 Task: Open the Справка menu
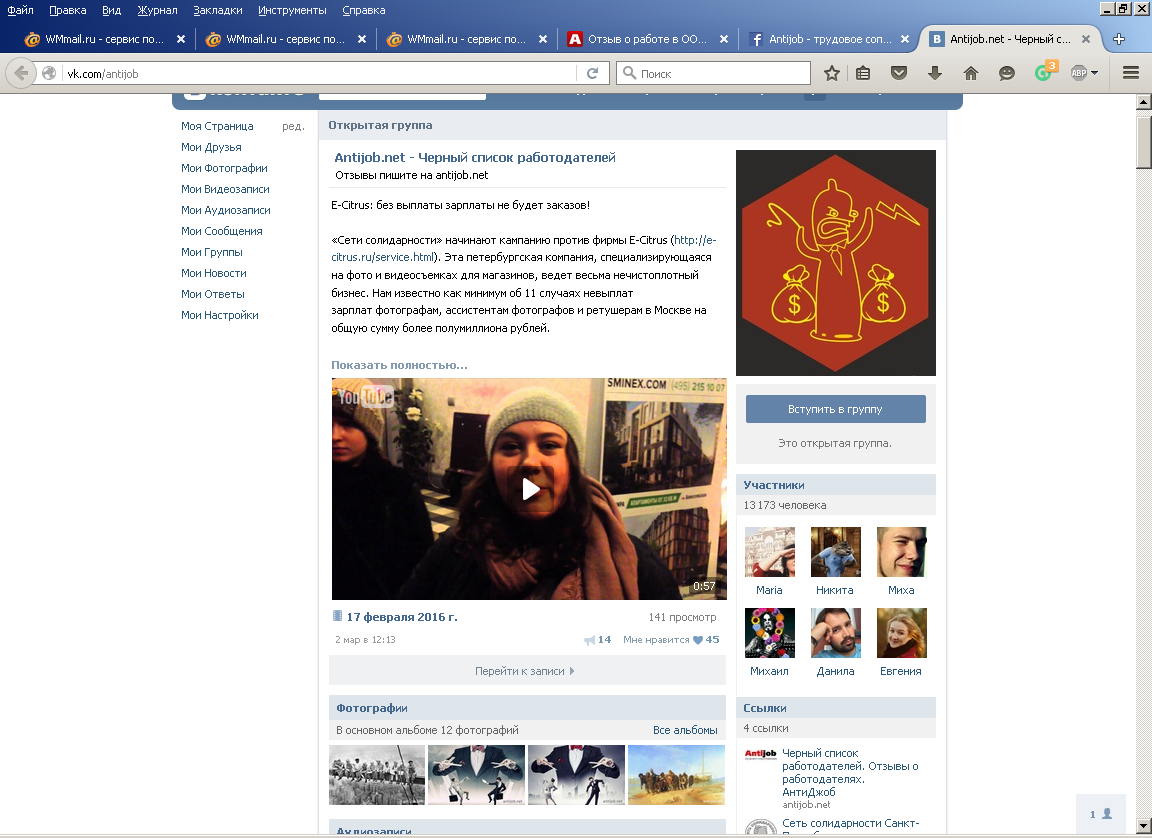(364, 10)
